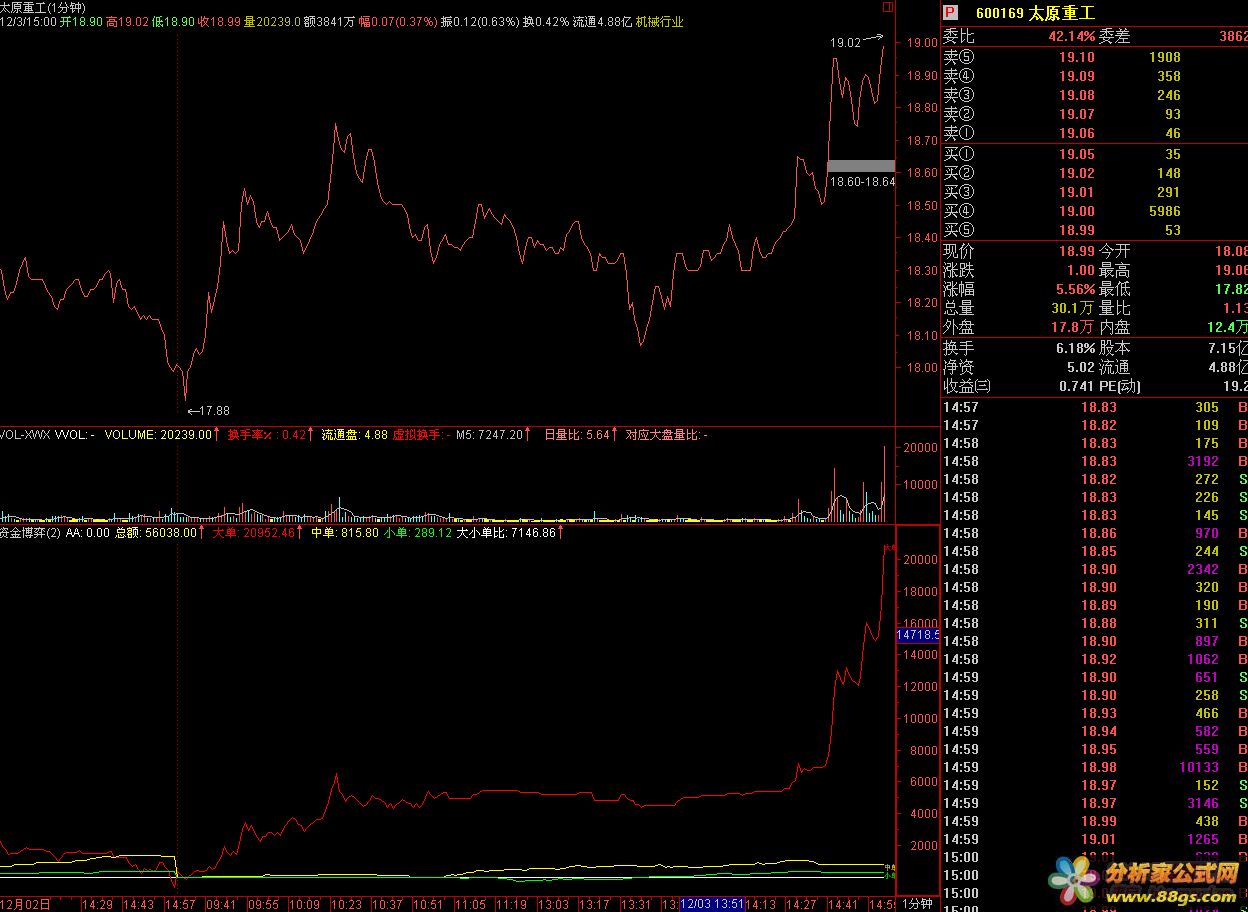Click the red P icon beside 600169

click(x=952, y=13)
